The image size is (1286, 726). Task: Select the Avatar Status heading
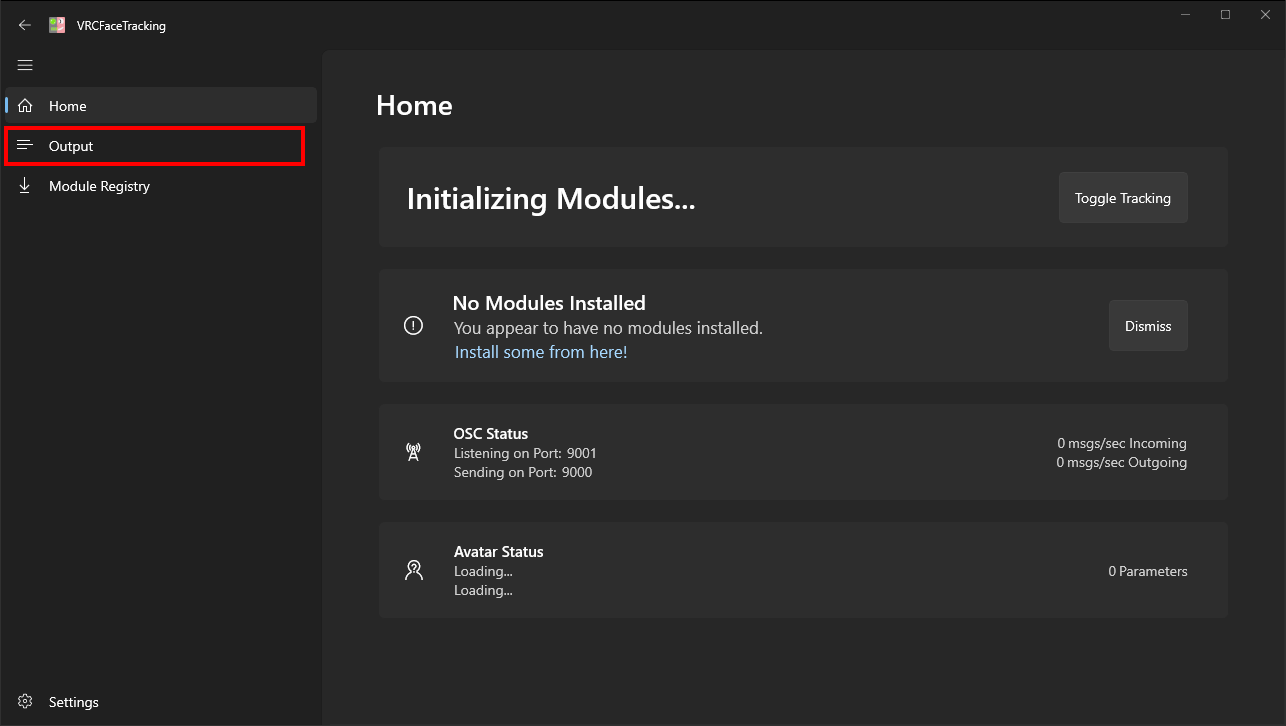pos(498,552)
